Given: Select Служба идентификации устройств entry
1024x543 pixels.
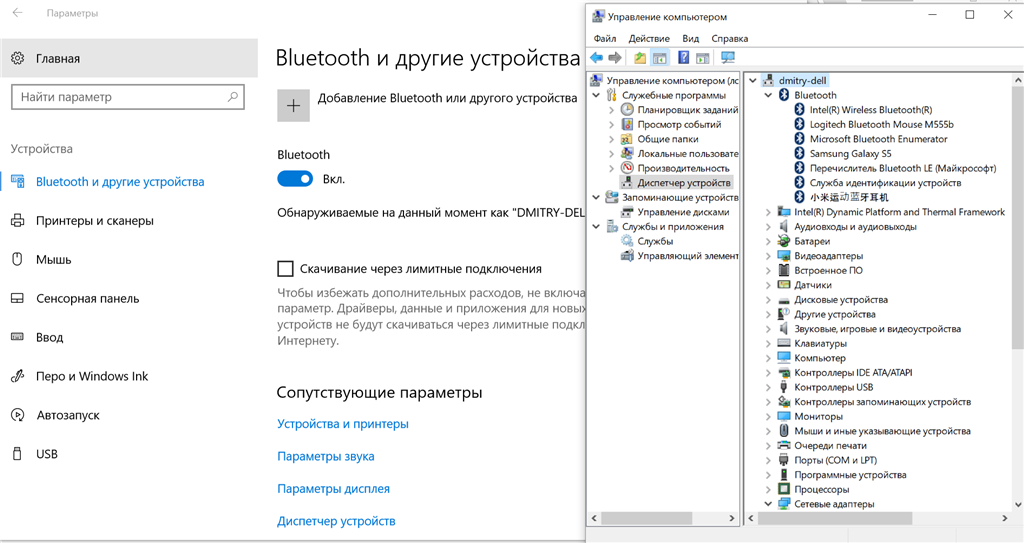Looking at the screenshot, I should click(886, 183).
